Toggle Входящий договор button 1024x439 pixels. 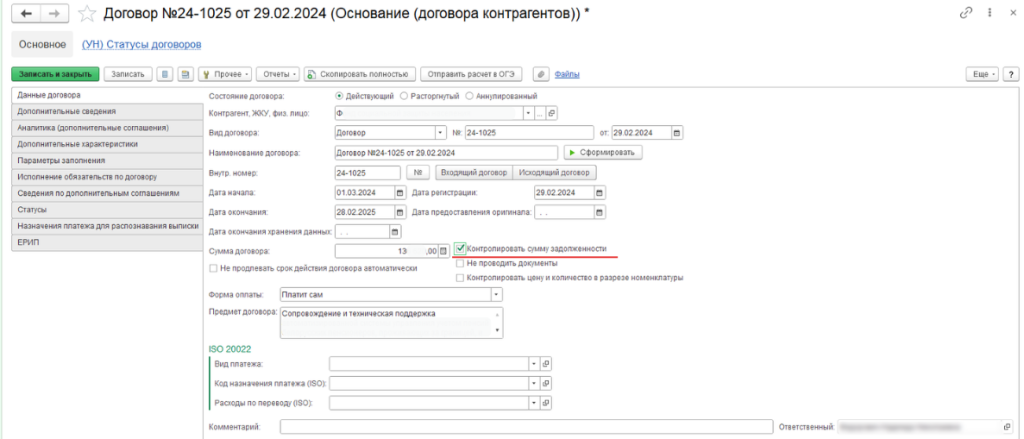coord(473,172)
